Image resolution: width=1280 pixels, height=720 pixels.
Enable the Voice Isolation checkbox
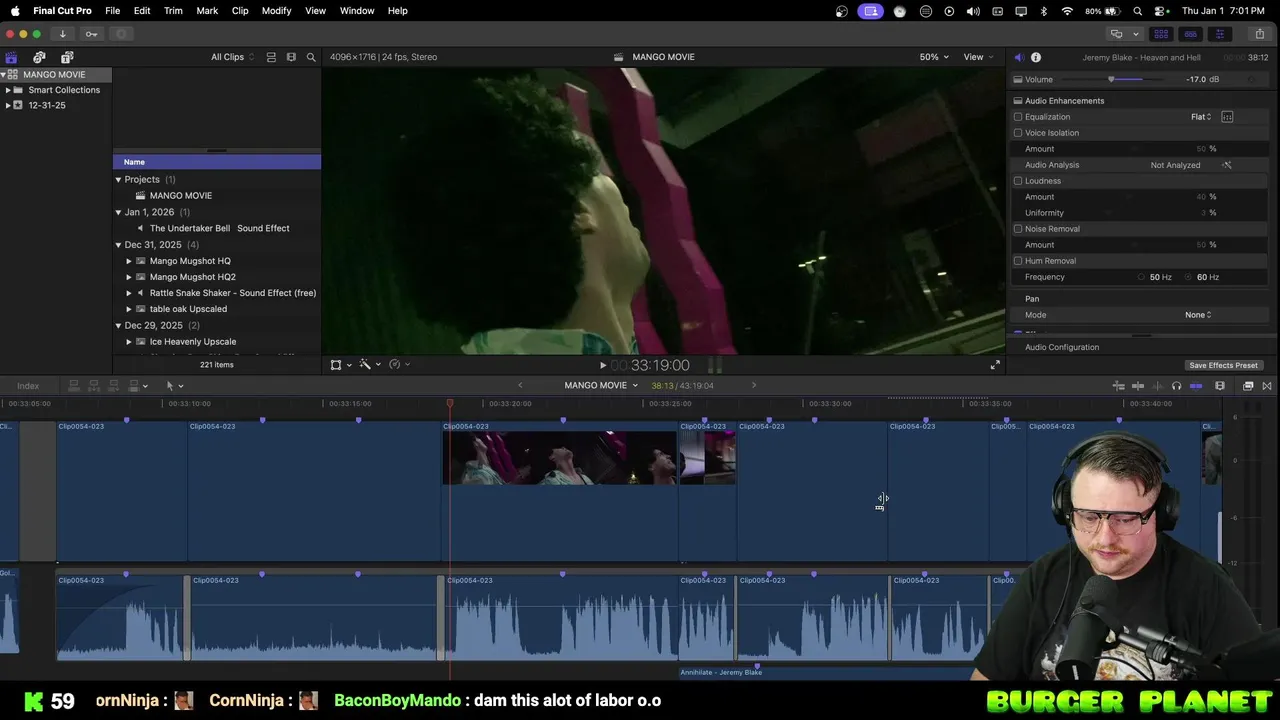[1018, 133]
